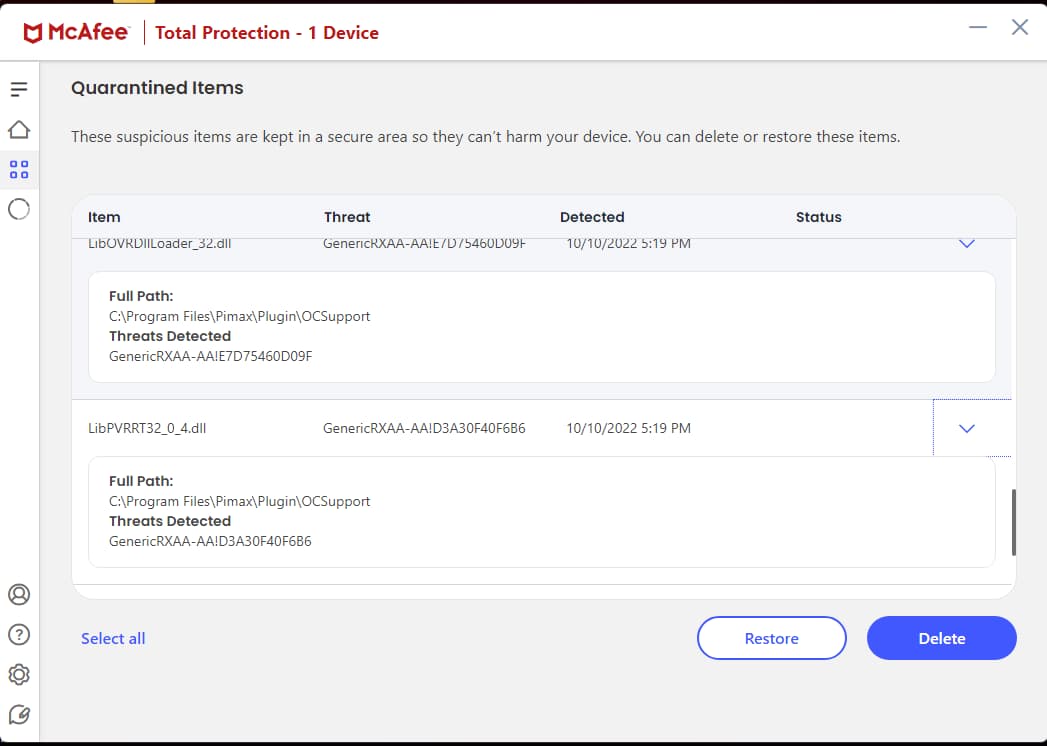Click the McAfee logo
This screenshot has height=746, width=1047.
[x=76, y=33]
